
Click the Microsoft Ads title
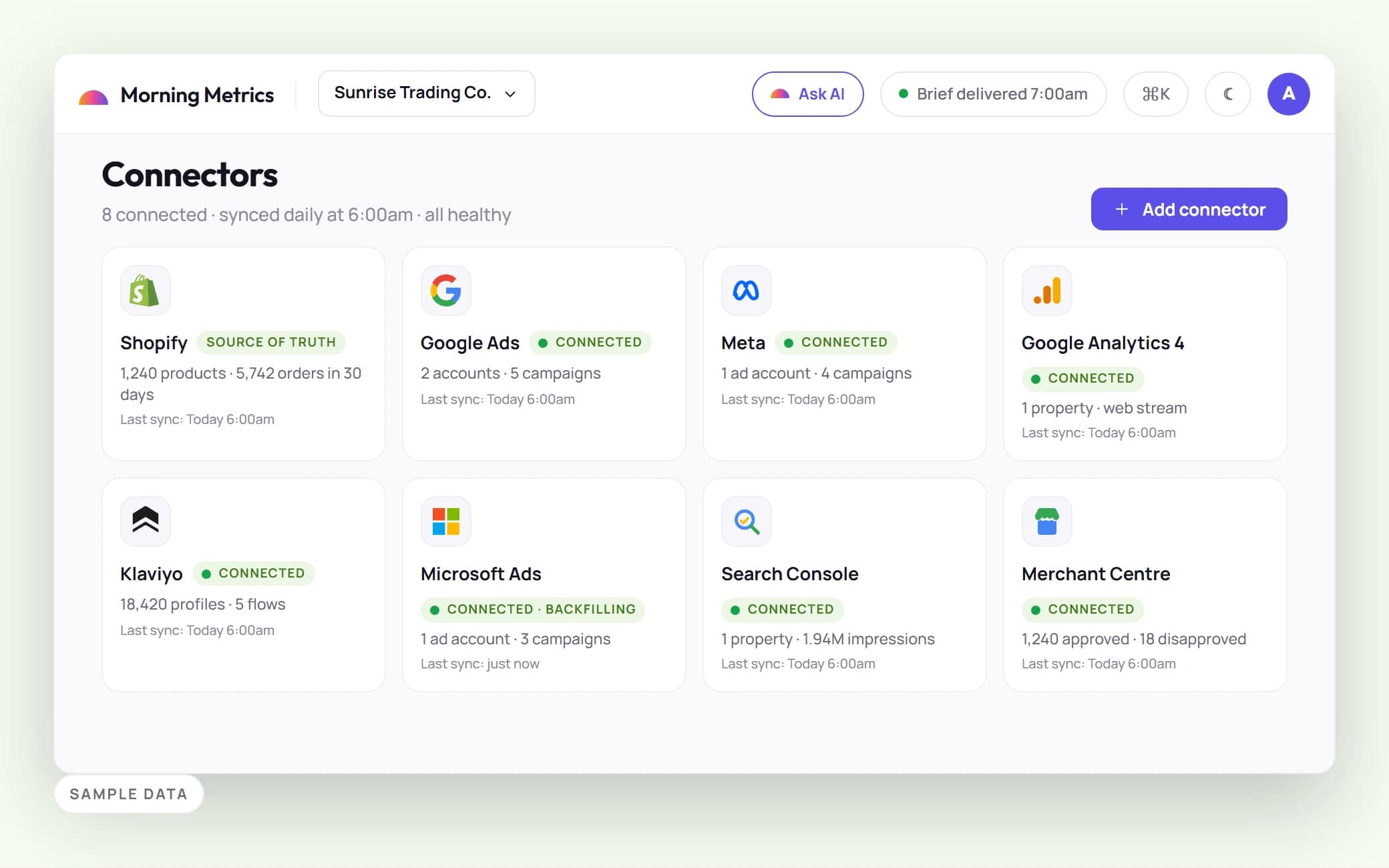pyautogui.click(x=481, y=574)
